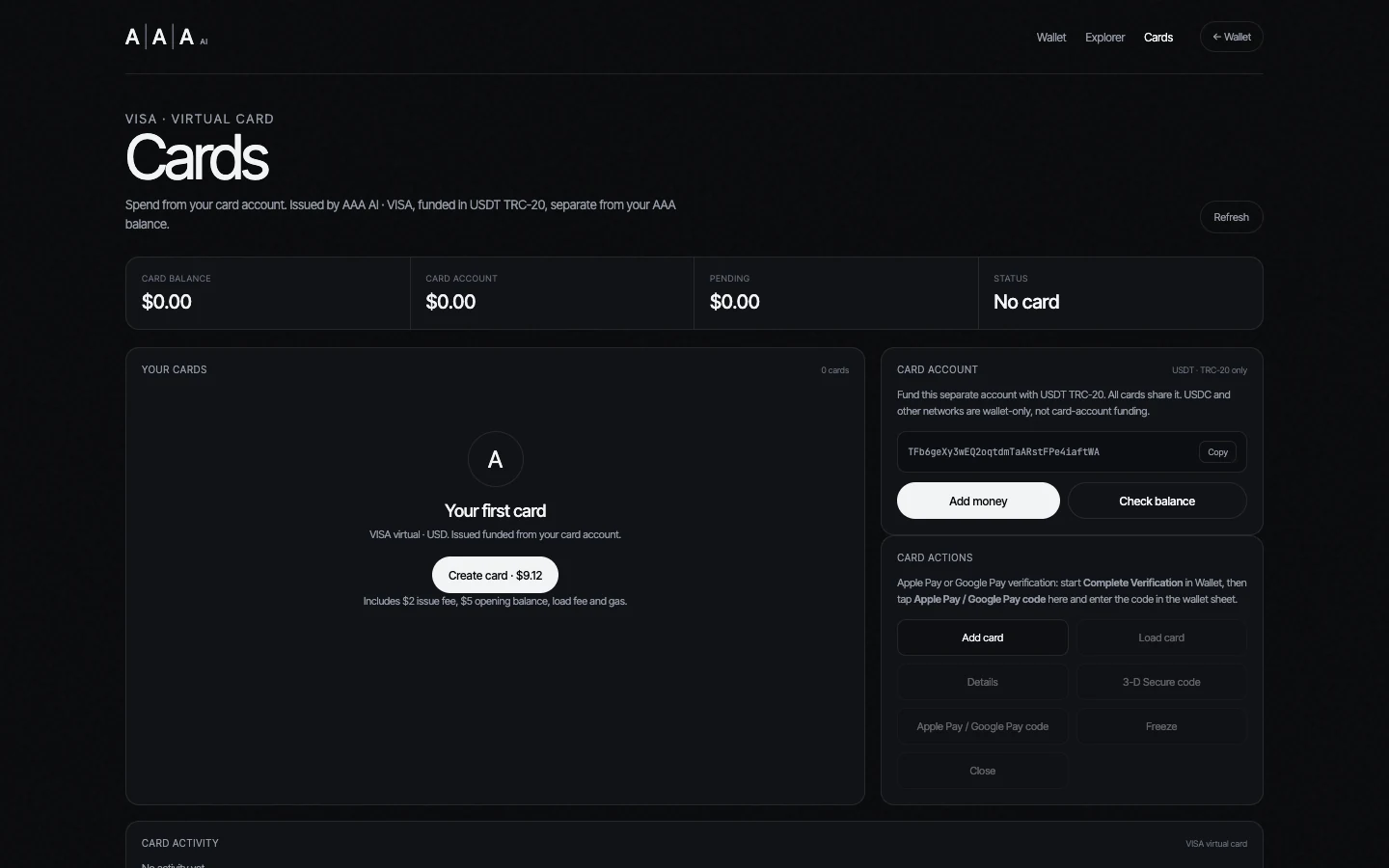Refresh the cards page
This screenshot has width=1389, height=868.
coord(1231,217)
